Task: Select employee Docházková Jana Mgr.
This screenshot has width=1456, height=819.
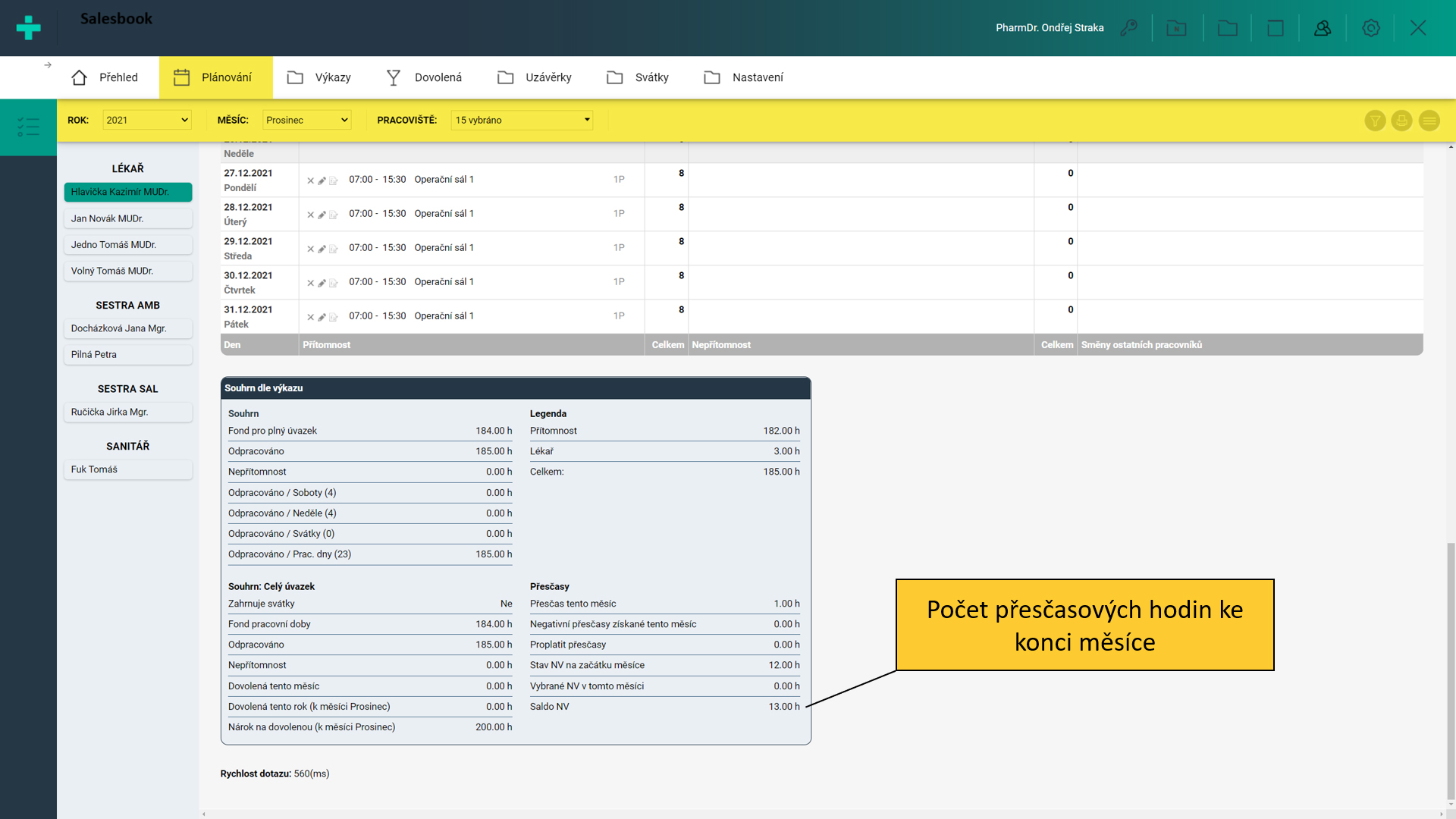Action: click(x=127, y=328)
